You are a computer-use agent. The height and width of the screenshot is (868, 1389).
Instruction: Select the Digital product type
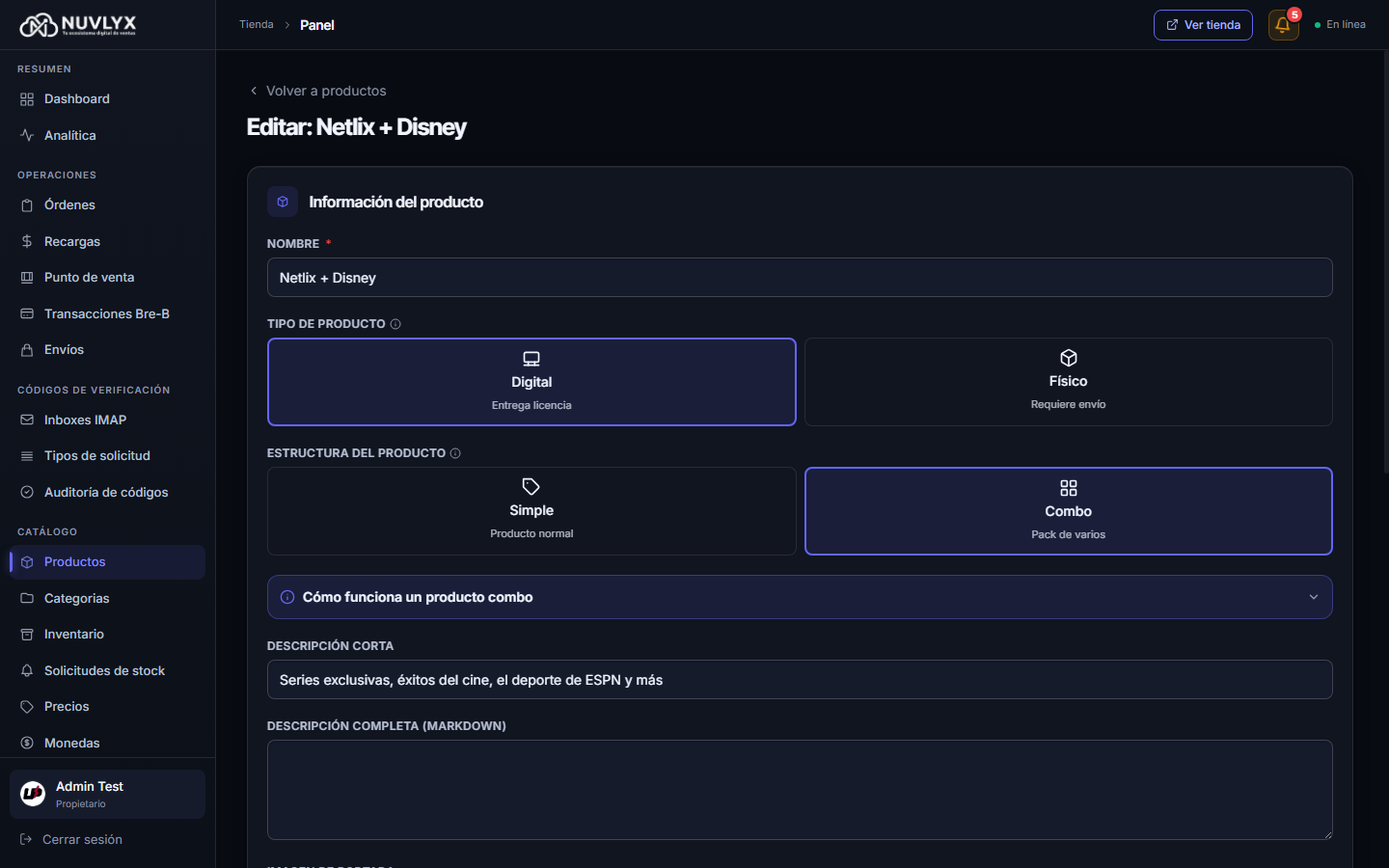(531, 382)
